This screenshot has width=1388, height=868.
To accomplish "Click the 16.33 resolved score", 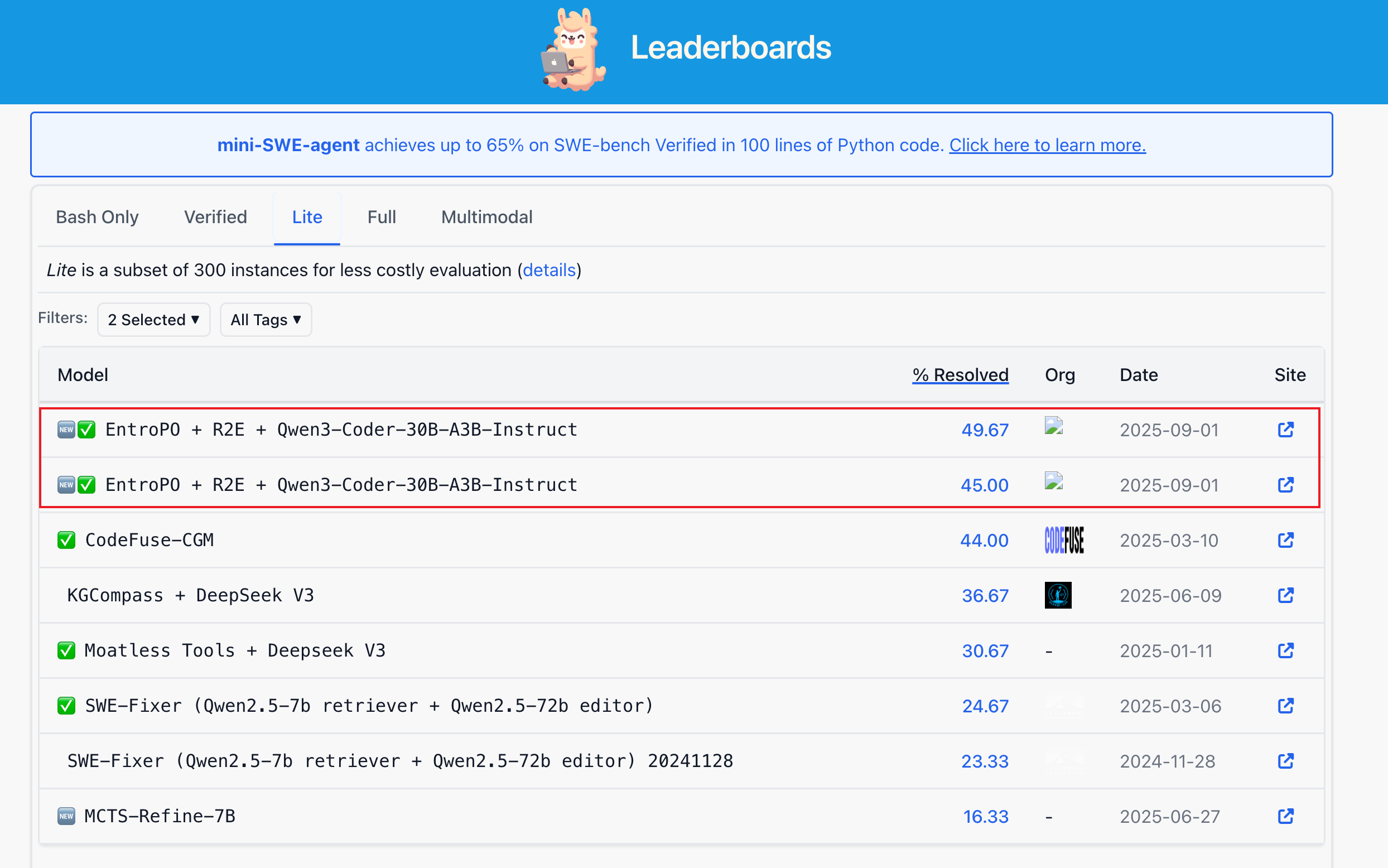I will (x=986, y=816).
